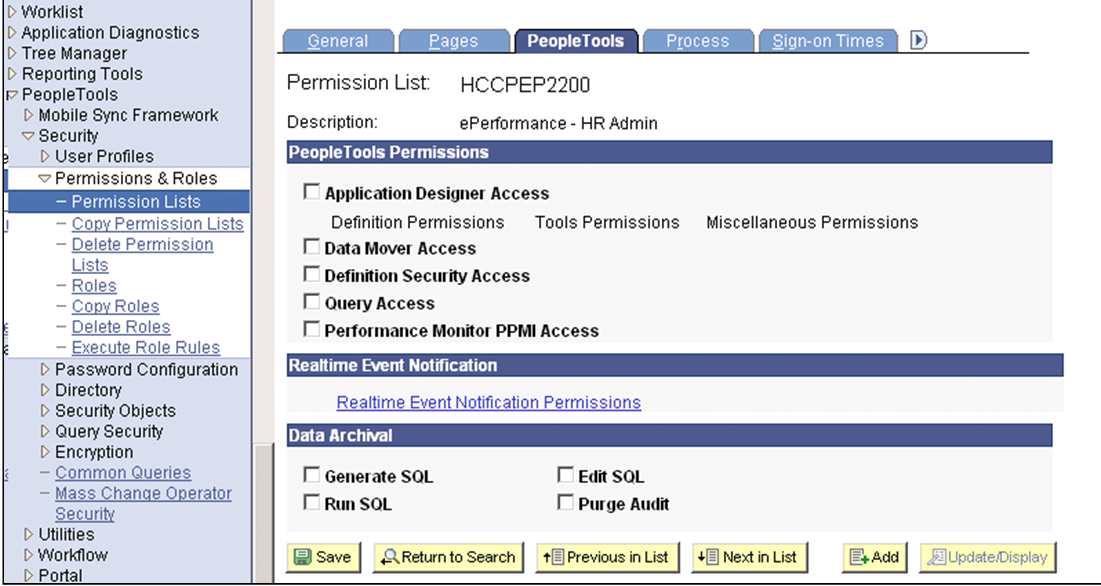Click the Add plus icon

[859, 557]
